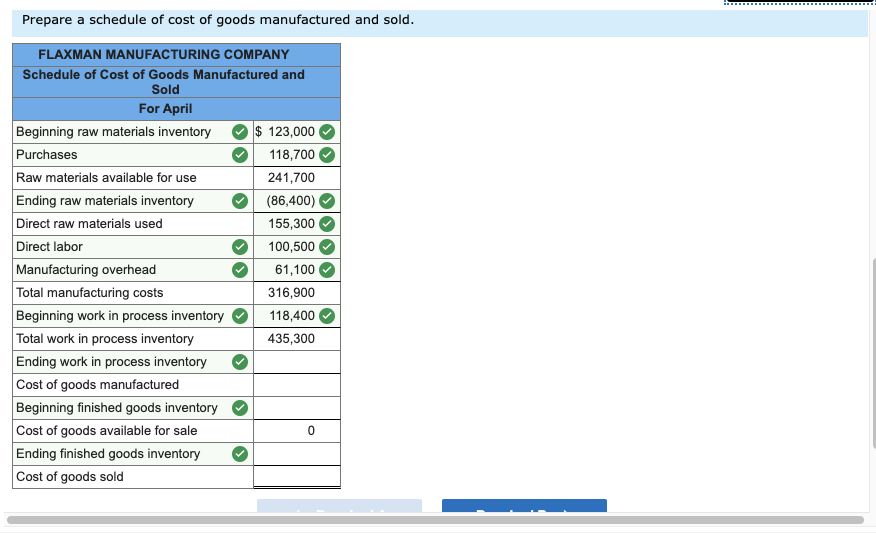The height and width of the screenshot is (535, 876).
Task: Click the Ending finished goods inventory amount field
Action: [x=297, y=453]
